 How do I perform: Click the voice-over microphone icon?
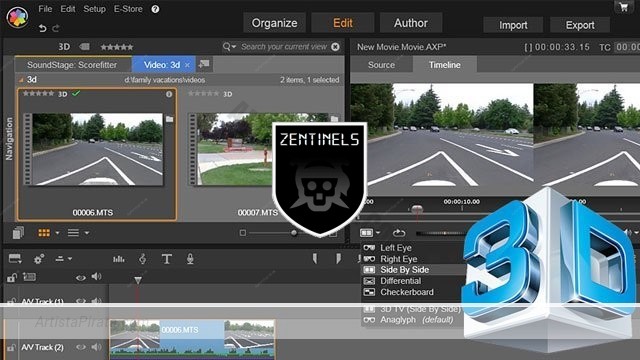point(190,259)
